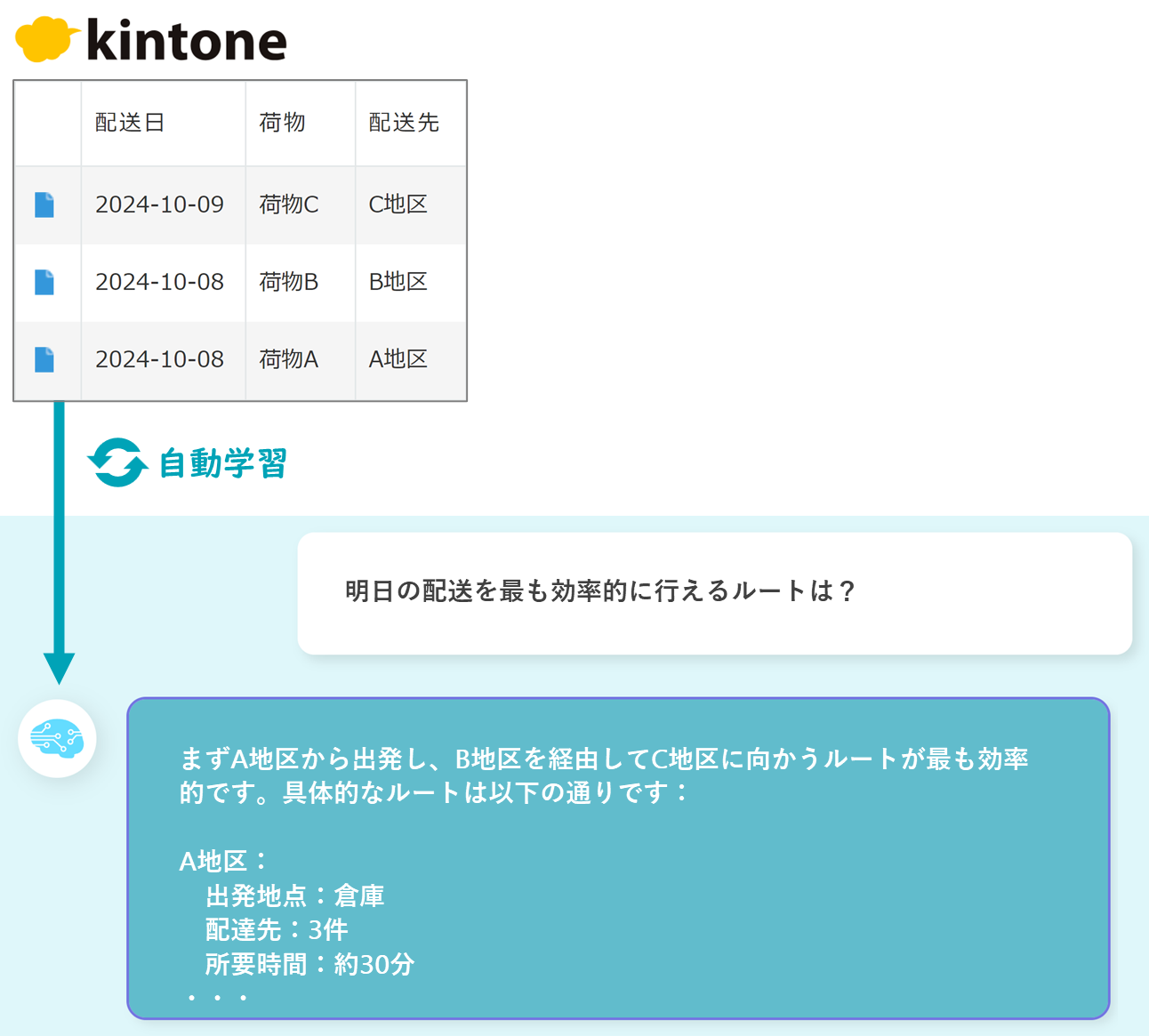This screenshot has width=1149, height=1036.
Task: Open the record icon for 荷物A row
Action: click(44, 359)
